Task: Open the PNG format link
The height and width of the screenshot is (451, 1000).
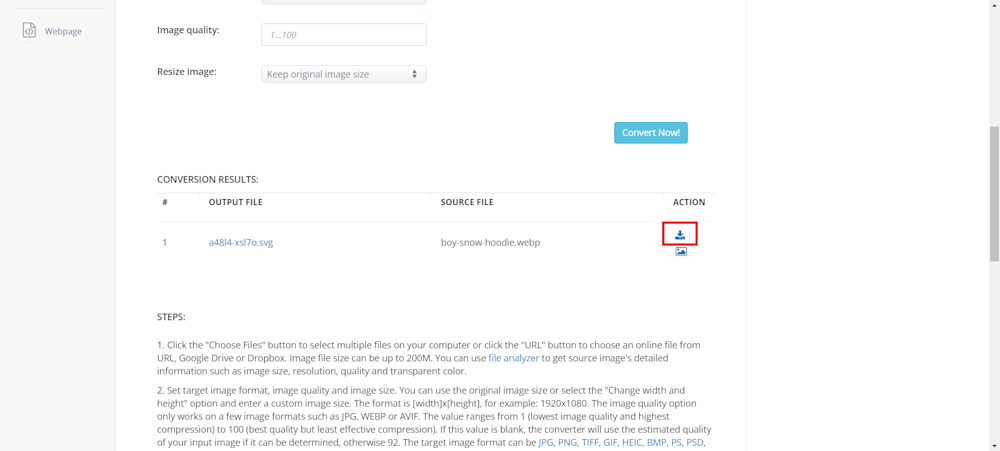Action: tap(568, 442)
